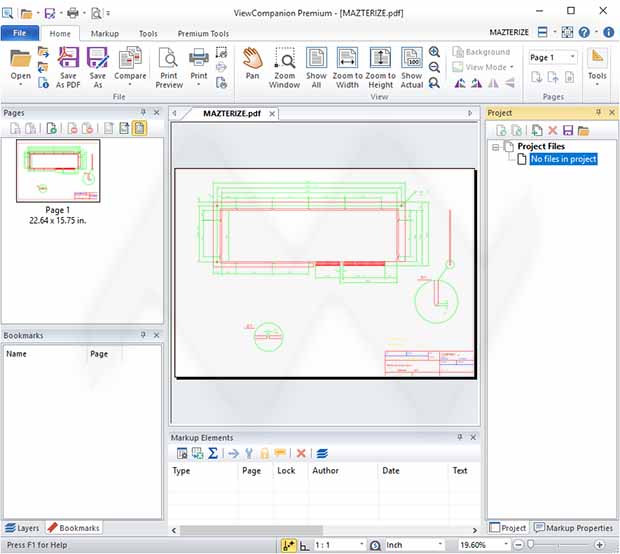Pin the Markup Elements panel
The height and width of the screenshot is (554, 620).
click(459, 437)
